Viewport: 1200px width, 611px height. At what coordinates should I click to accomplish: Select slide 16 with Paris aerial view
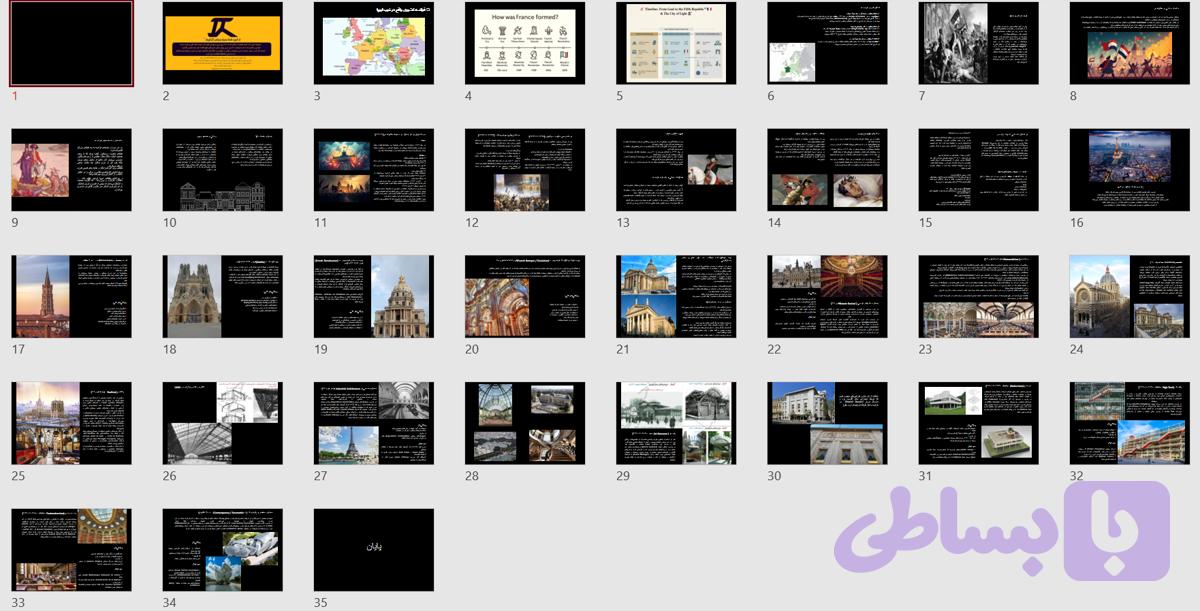pos(1130,170)
